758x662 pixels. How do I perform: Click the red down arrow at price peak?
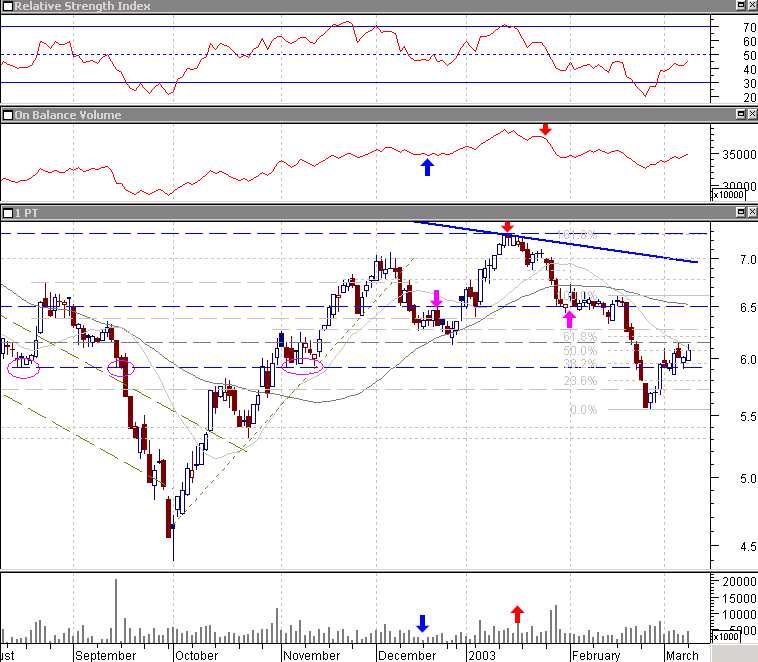507,227
